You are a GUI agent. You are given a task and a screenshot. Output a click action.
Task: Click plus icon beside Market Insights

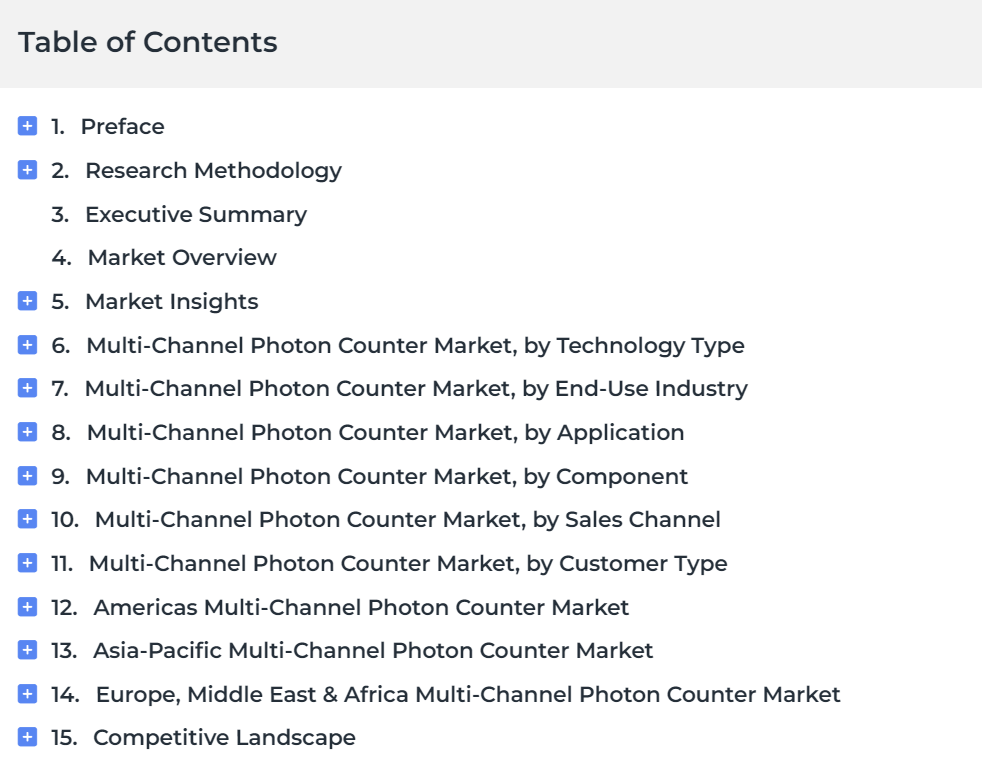point(28,301)
